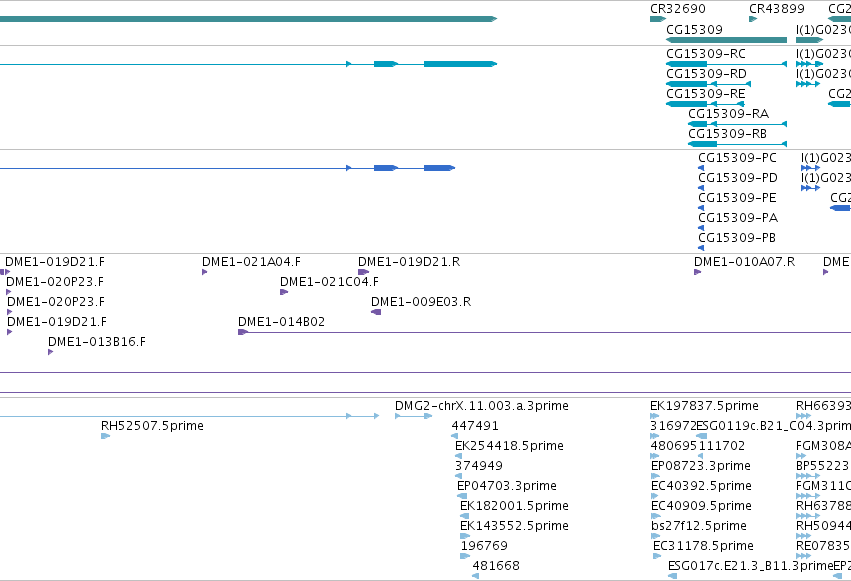Click BAC end DME1-009E03.R
This screenshot has width=851, height=581.
click(x=421, y=302)
